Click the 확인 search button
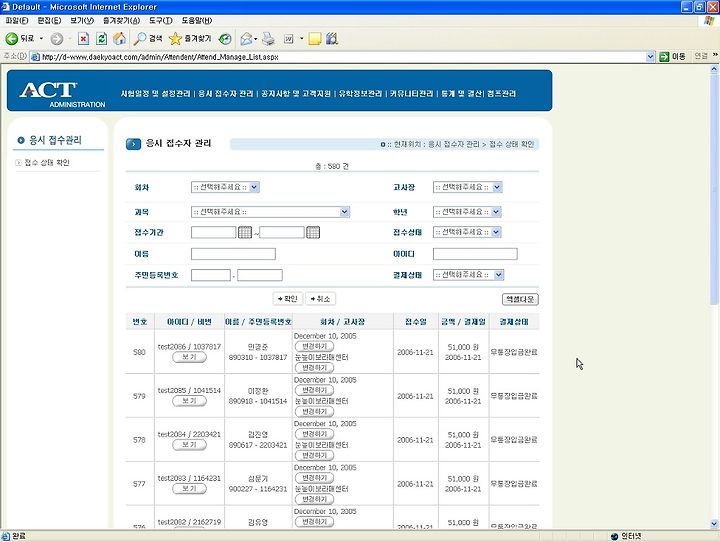Image resolution: width=720 pixels, height=542 pixels. (x=287, y=299)
